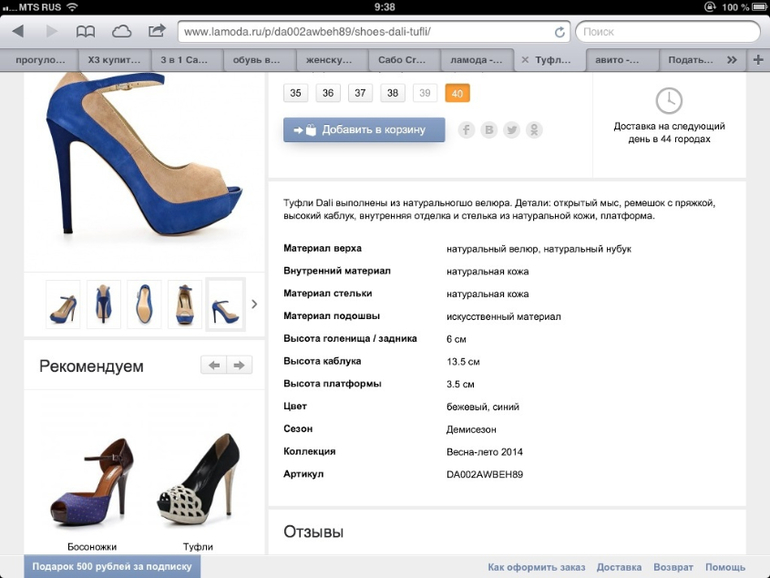Click article number DA002AWBEH89
770x578 pixels.
485,474
